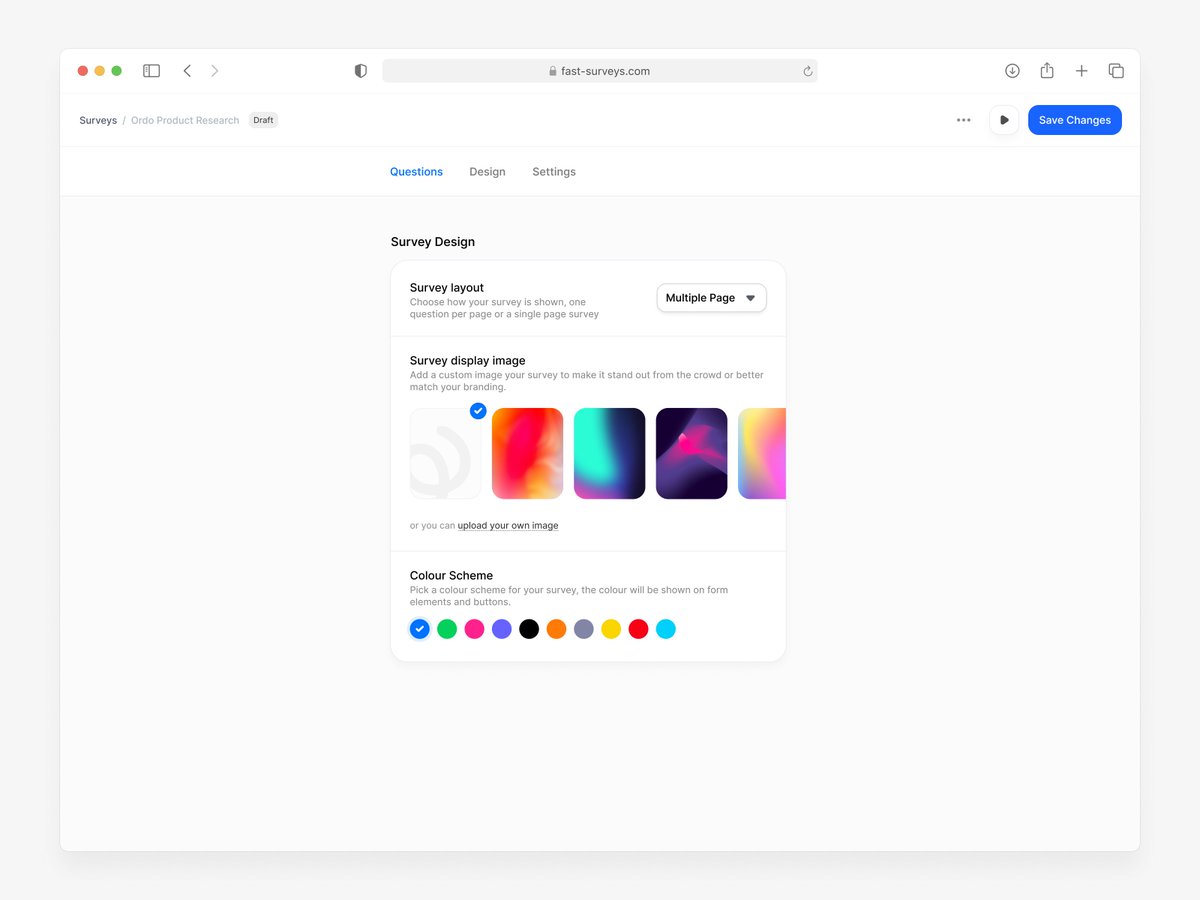Click the privacy shield icon

[x=361, y=71]
